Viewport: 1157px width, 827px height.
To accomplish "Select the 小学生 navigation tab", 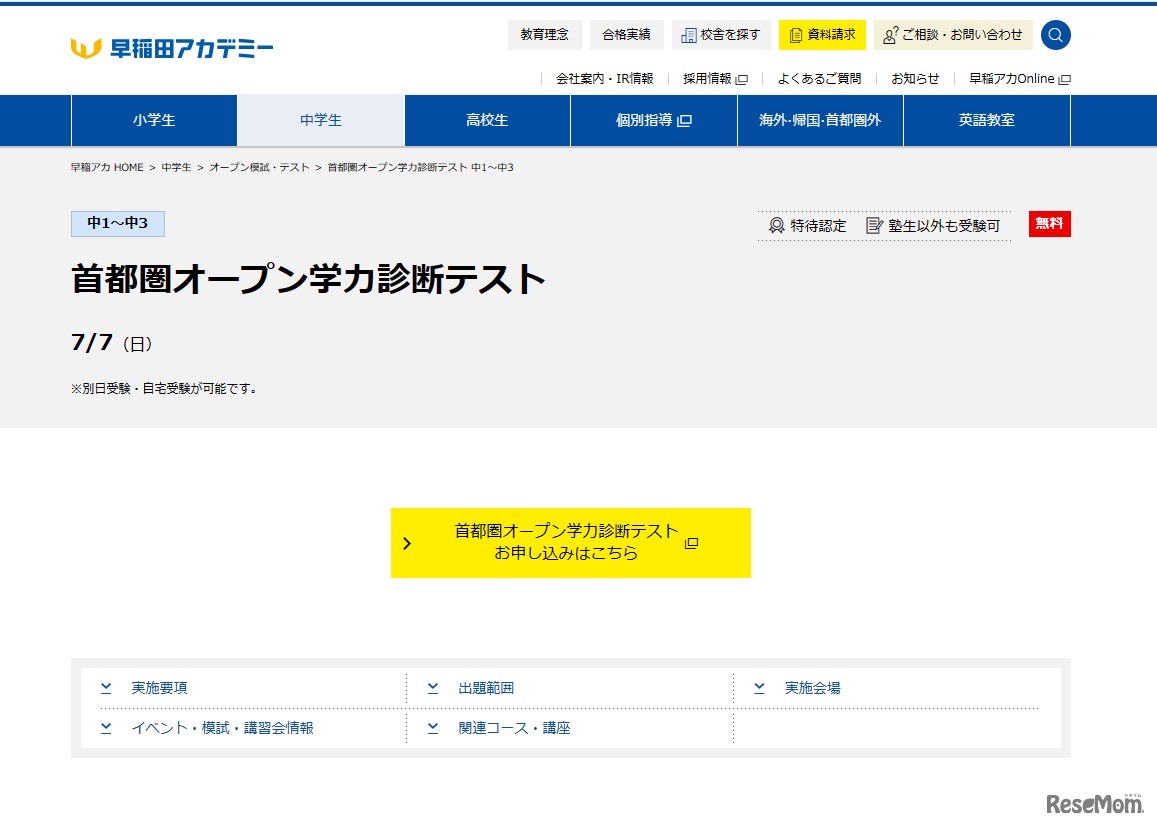I will 154,120.
